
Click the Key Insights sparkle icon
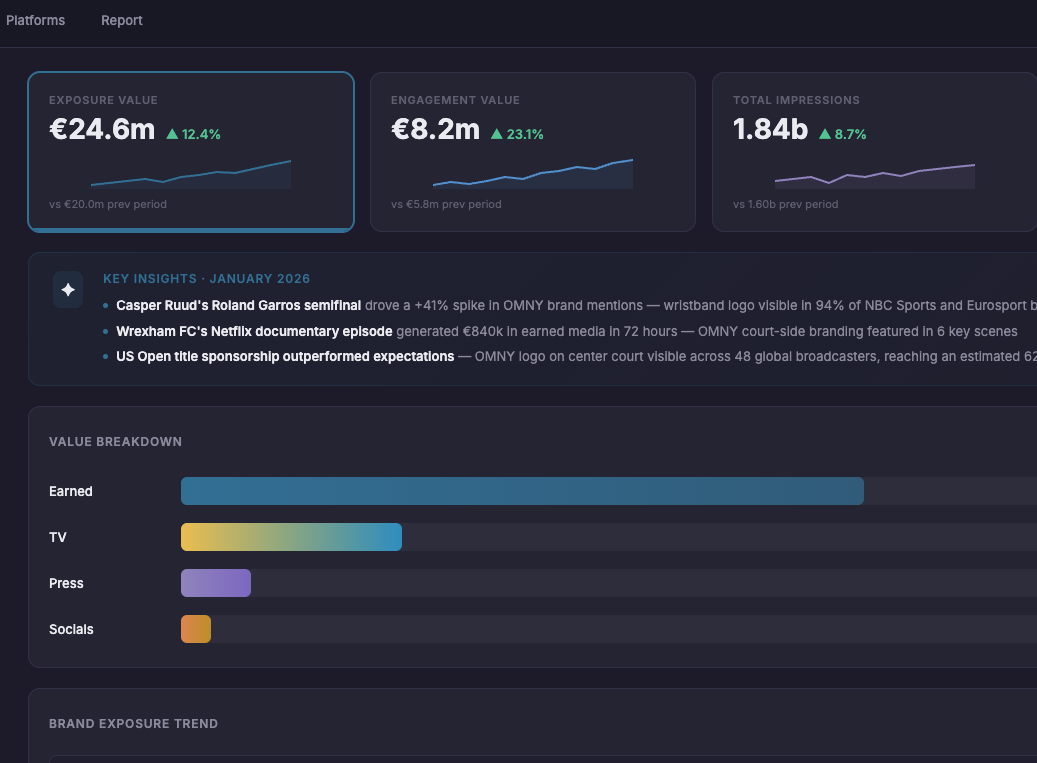click(x=67, y=290)
